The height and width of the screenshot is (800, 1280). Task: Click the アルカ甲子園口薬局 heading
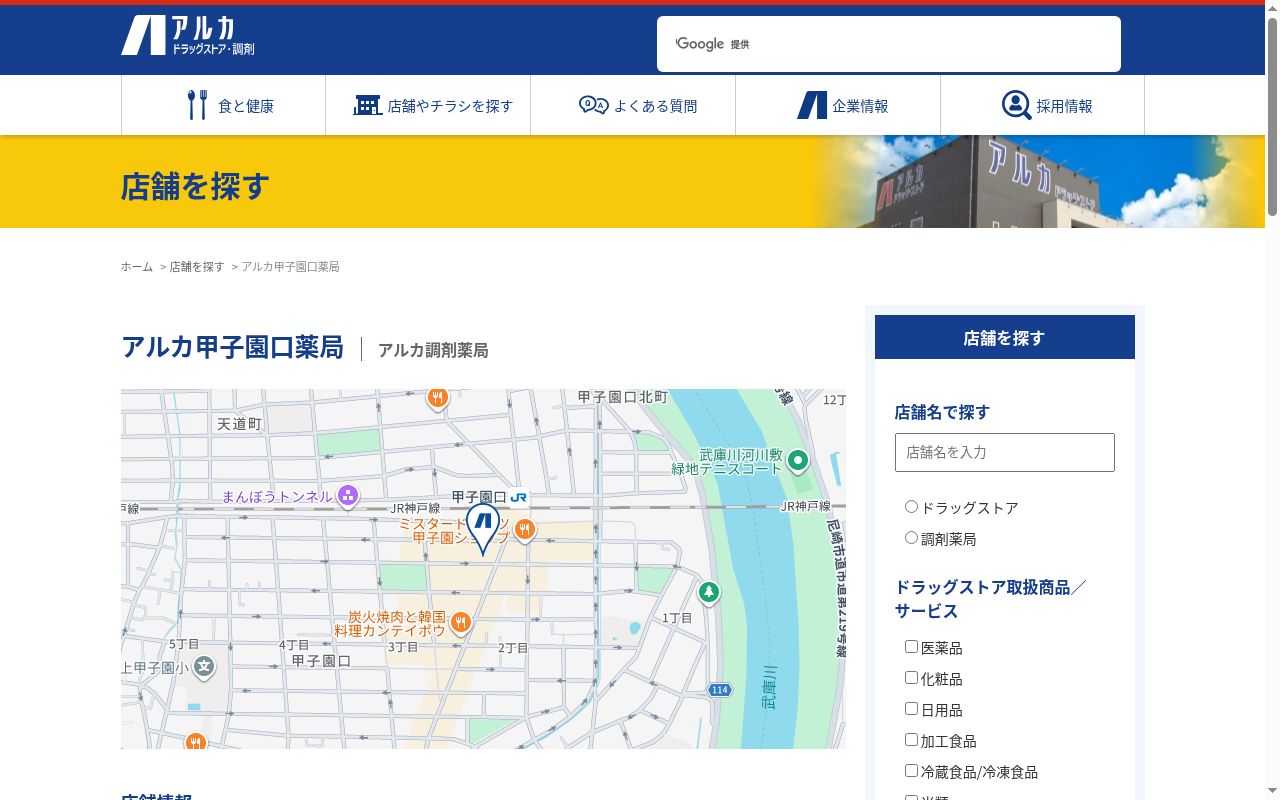click(x=232, y=347)
